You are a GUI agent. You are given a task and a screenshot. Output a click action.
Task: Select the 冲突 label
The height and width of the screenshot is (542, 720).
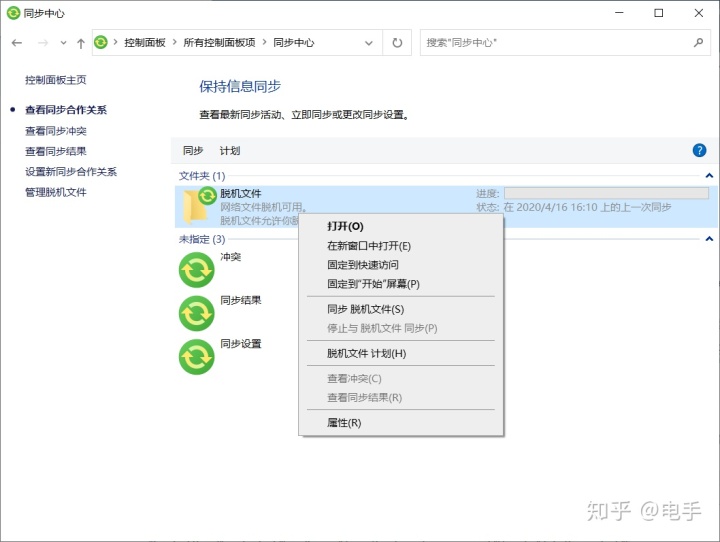pyautogui.click(x=231, y=257)
